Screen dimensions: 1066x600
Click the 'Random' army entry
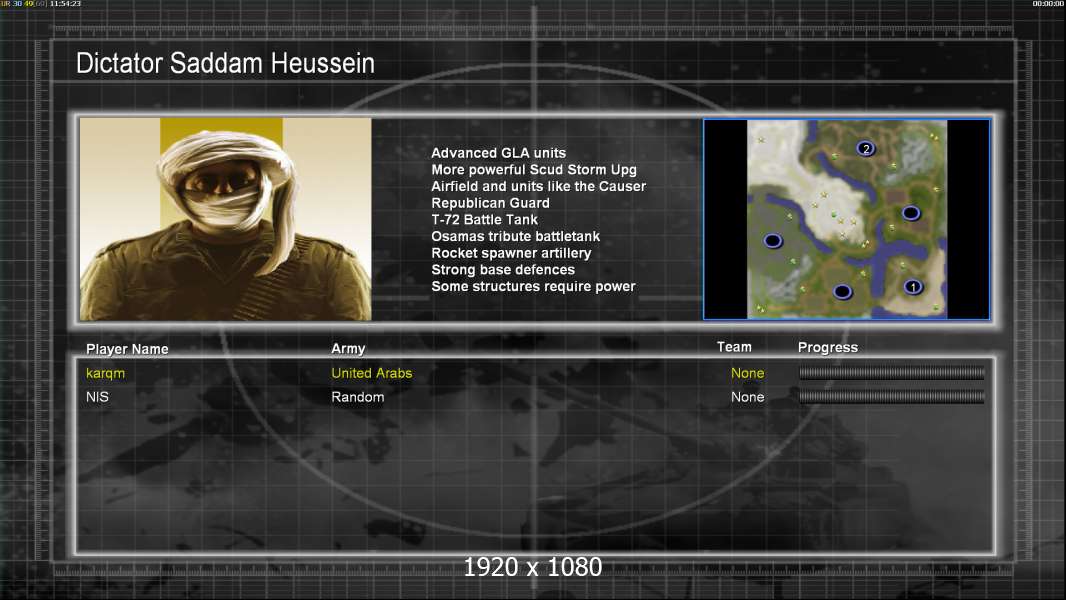tap(358, 397)
